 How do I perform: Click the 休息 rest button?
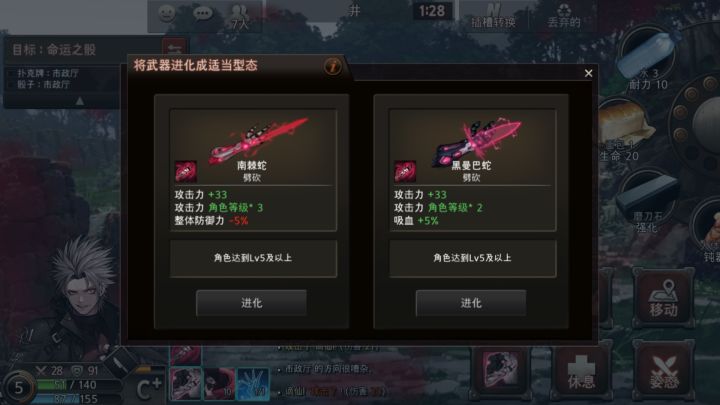click(x=582, y=372)
